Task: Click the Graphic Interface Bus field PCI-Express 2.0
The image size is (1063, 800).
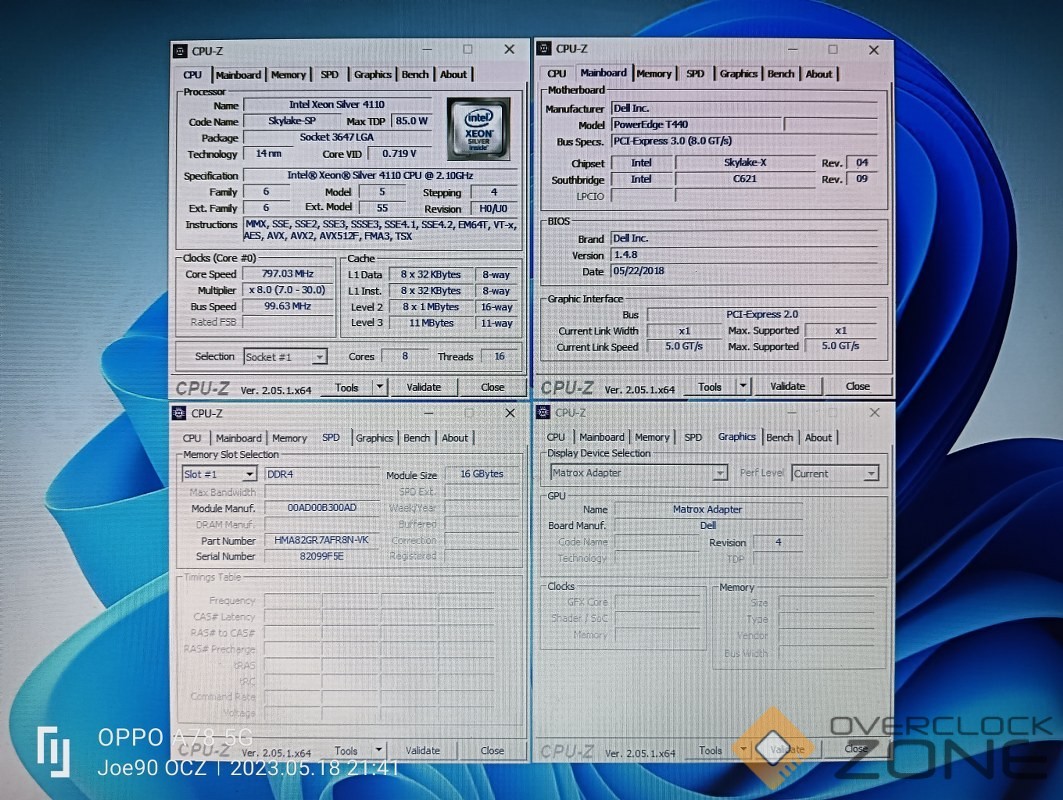Action: pos(762,315)
